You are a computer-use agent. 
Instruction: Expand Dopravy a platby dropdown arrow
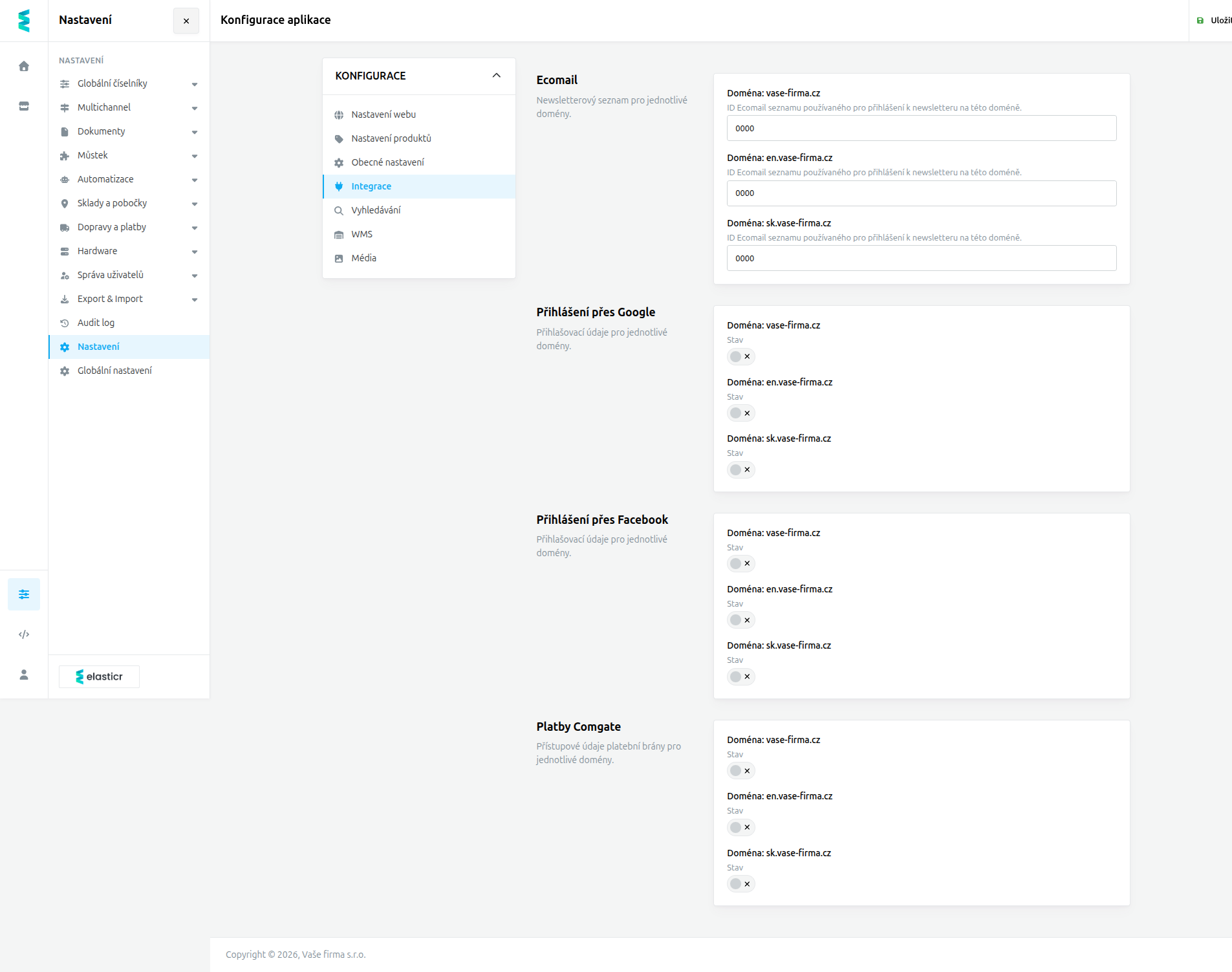tap(195, 228)
